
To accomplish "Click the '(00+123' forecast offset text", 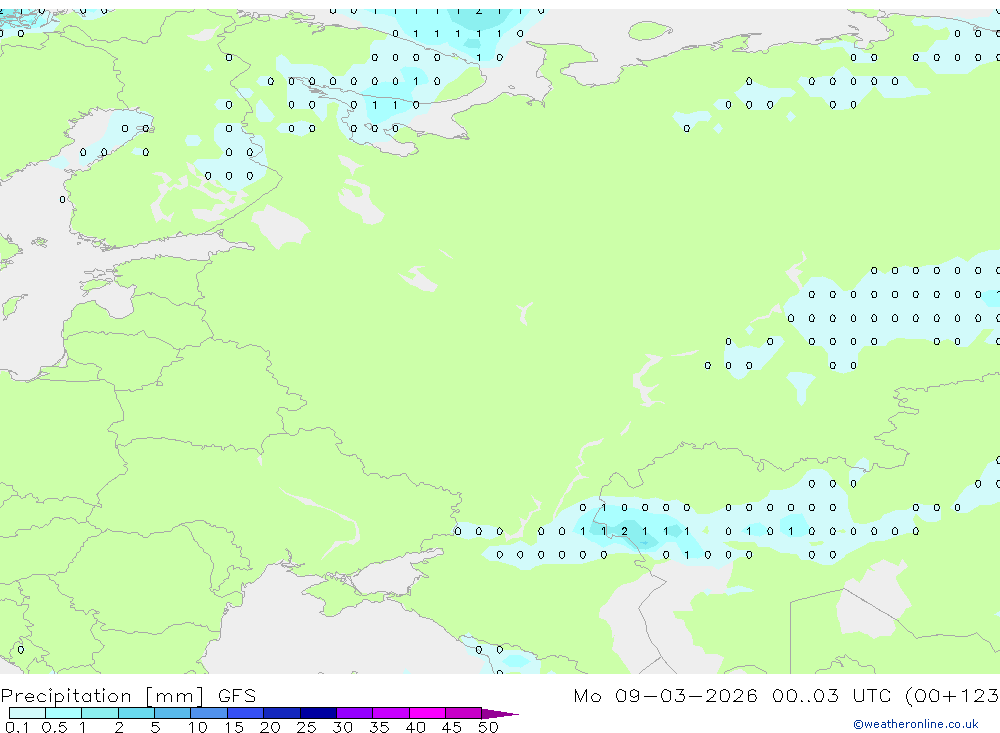I will click(x=952, y=696).
